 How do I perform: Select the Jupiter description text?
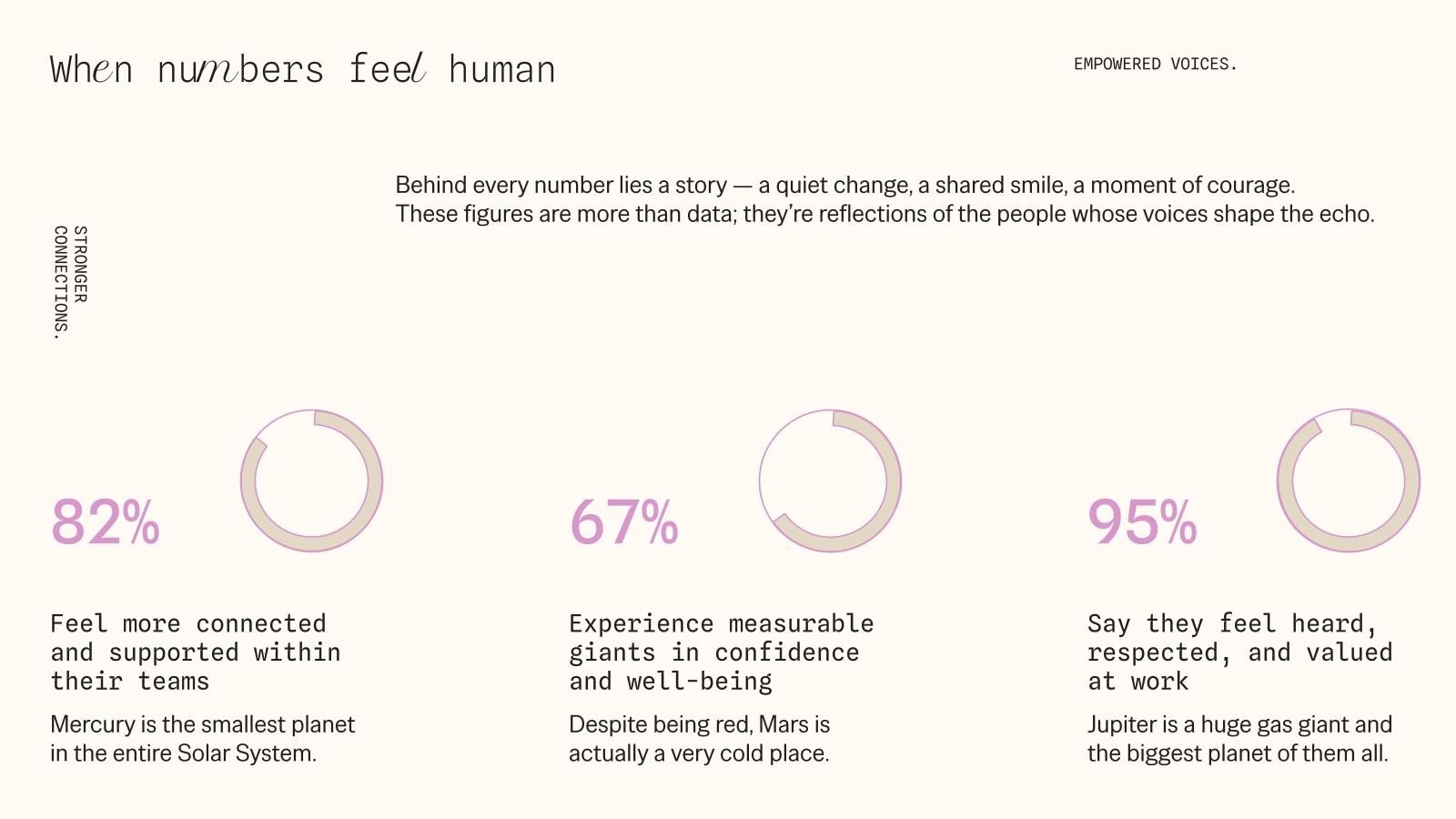[x=1239, y=739]
